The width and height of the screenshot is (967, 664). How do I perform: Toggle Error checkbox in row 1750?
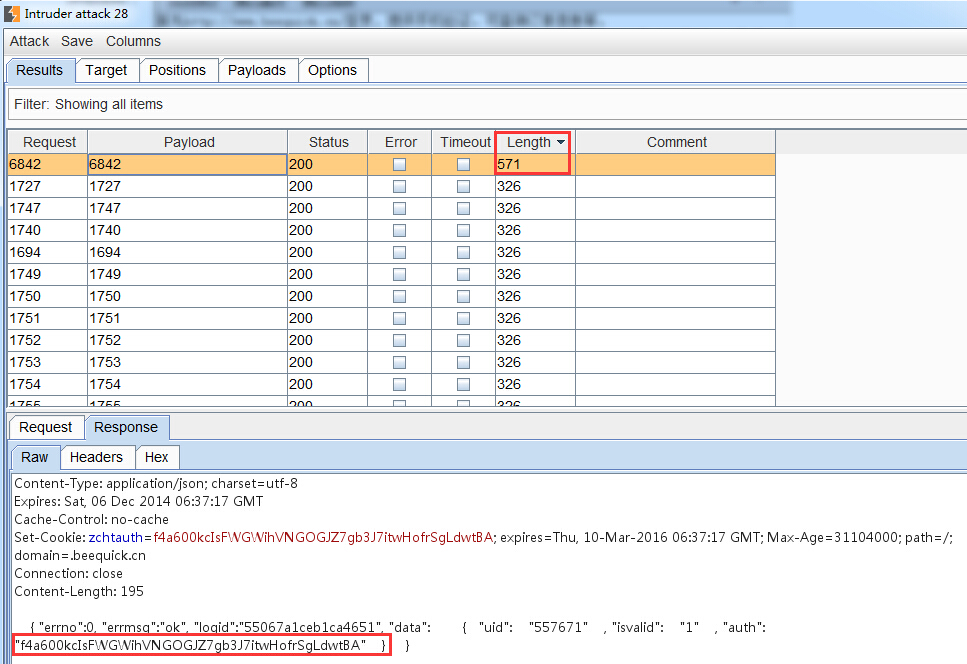coord(400,297)
